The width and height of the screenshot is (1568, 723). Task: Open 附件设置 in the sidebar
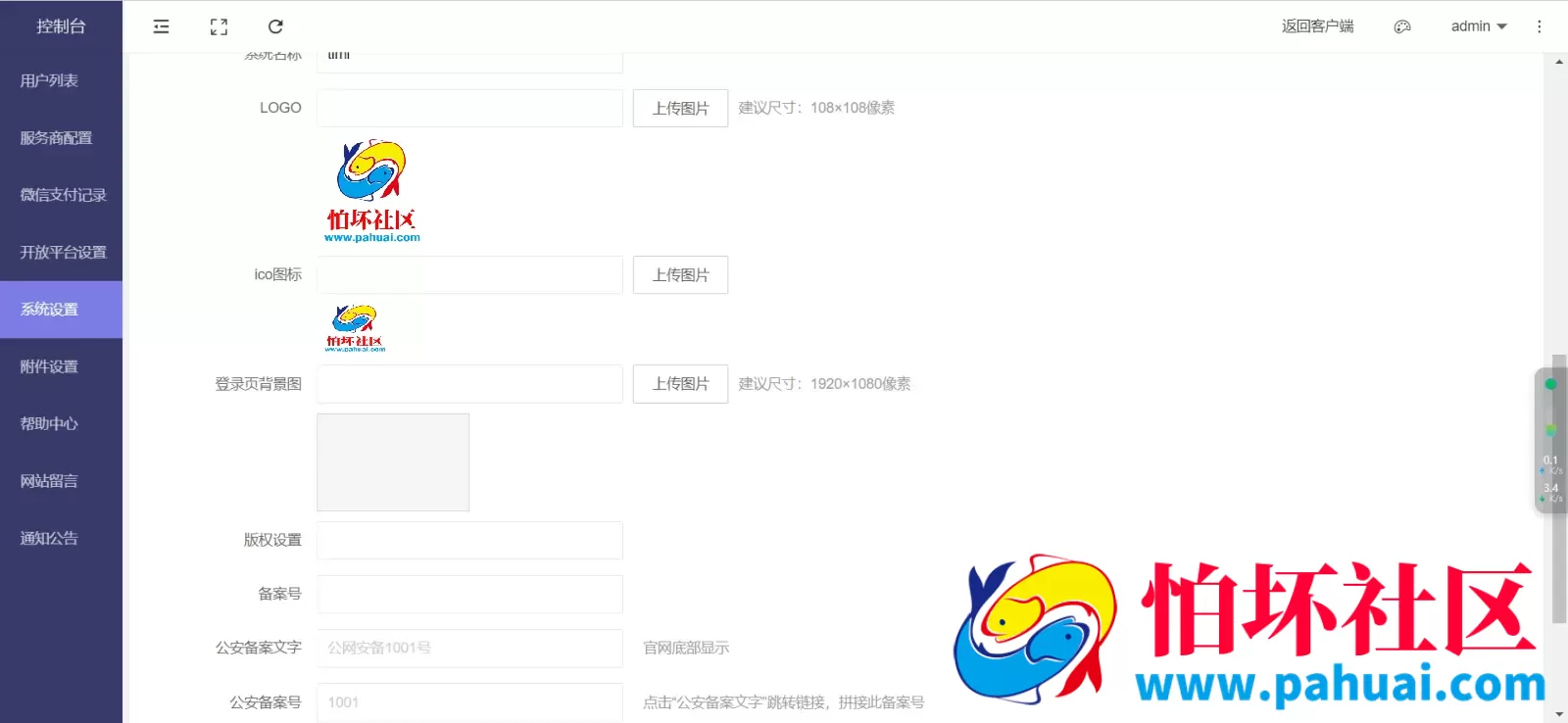[61, 366]
